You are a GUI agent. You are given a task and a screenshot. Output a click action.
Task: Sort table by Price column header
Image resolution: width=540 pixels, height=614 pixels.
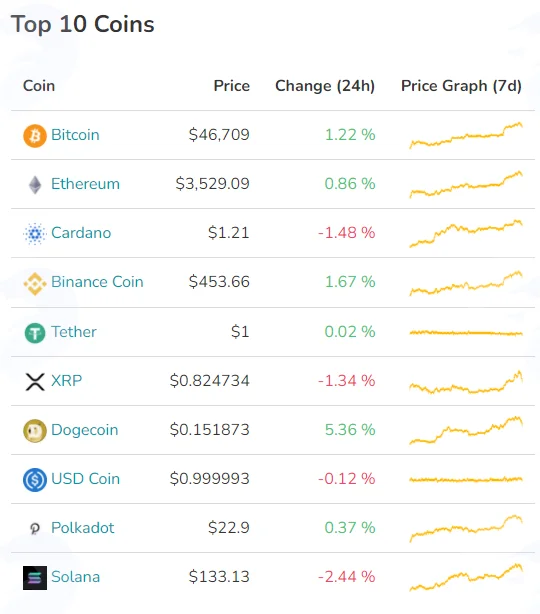(x=231, y=86)
